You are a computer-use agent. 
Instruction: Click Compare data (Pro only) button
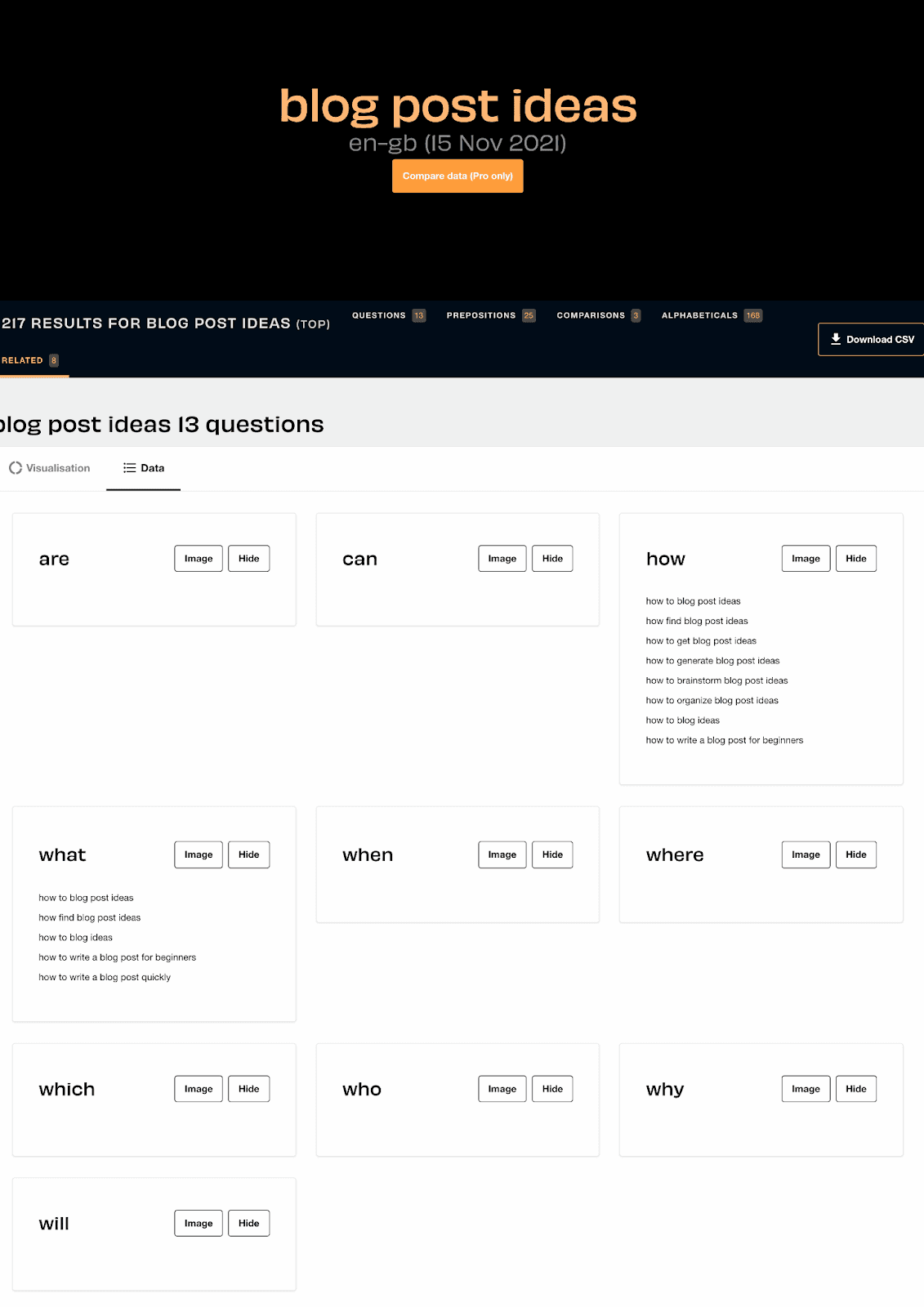(x=458, y=176)
